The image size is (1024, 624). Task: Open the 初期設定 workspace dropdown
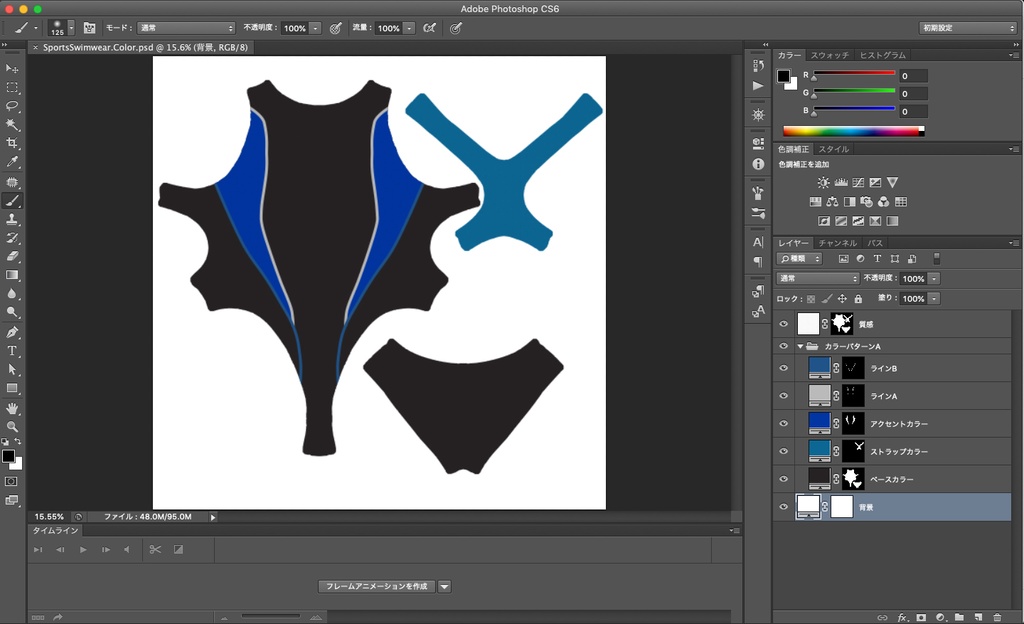click(x=967, y=28)
